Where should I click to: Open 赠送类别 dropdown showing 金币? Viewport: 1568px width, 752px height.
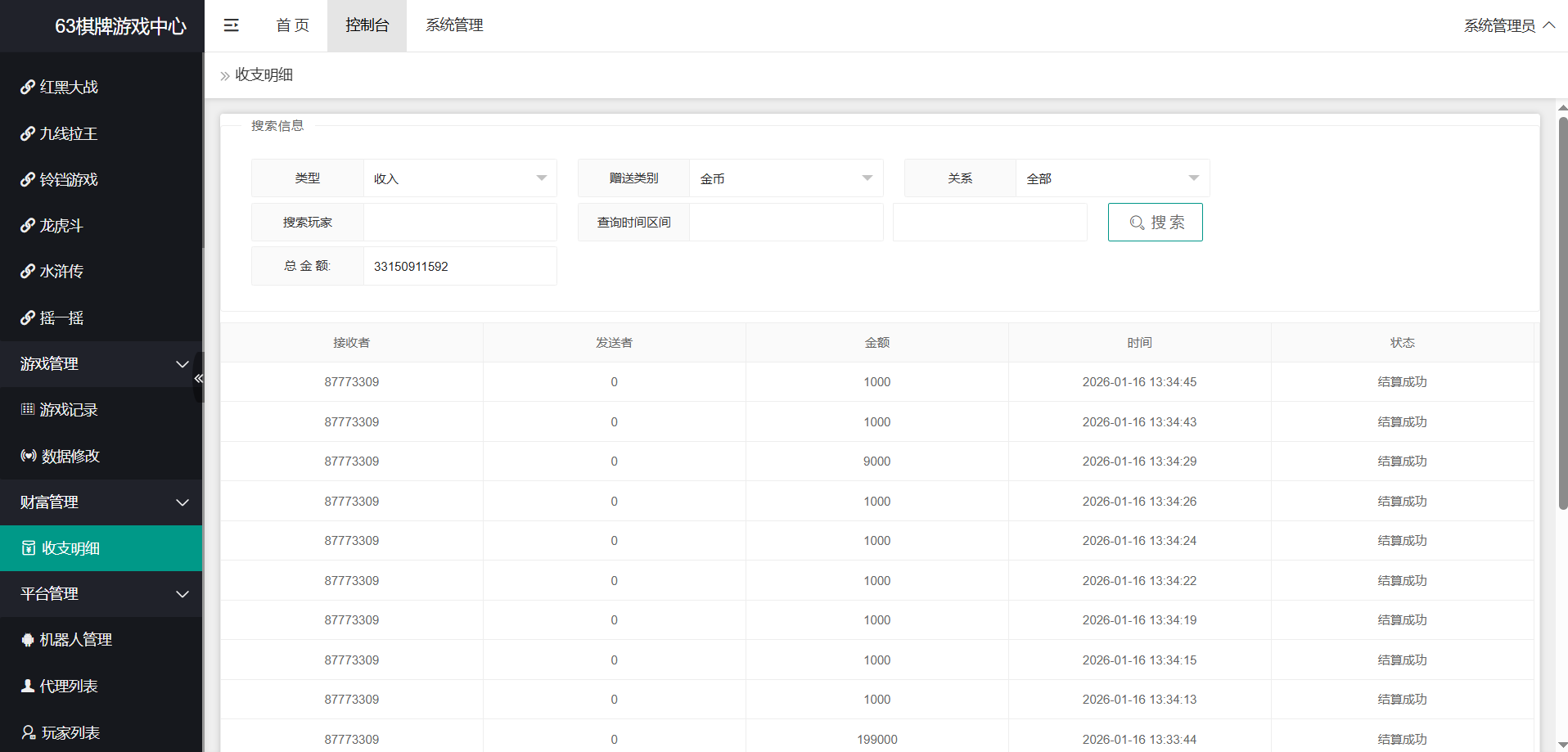(786, 178)
